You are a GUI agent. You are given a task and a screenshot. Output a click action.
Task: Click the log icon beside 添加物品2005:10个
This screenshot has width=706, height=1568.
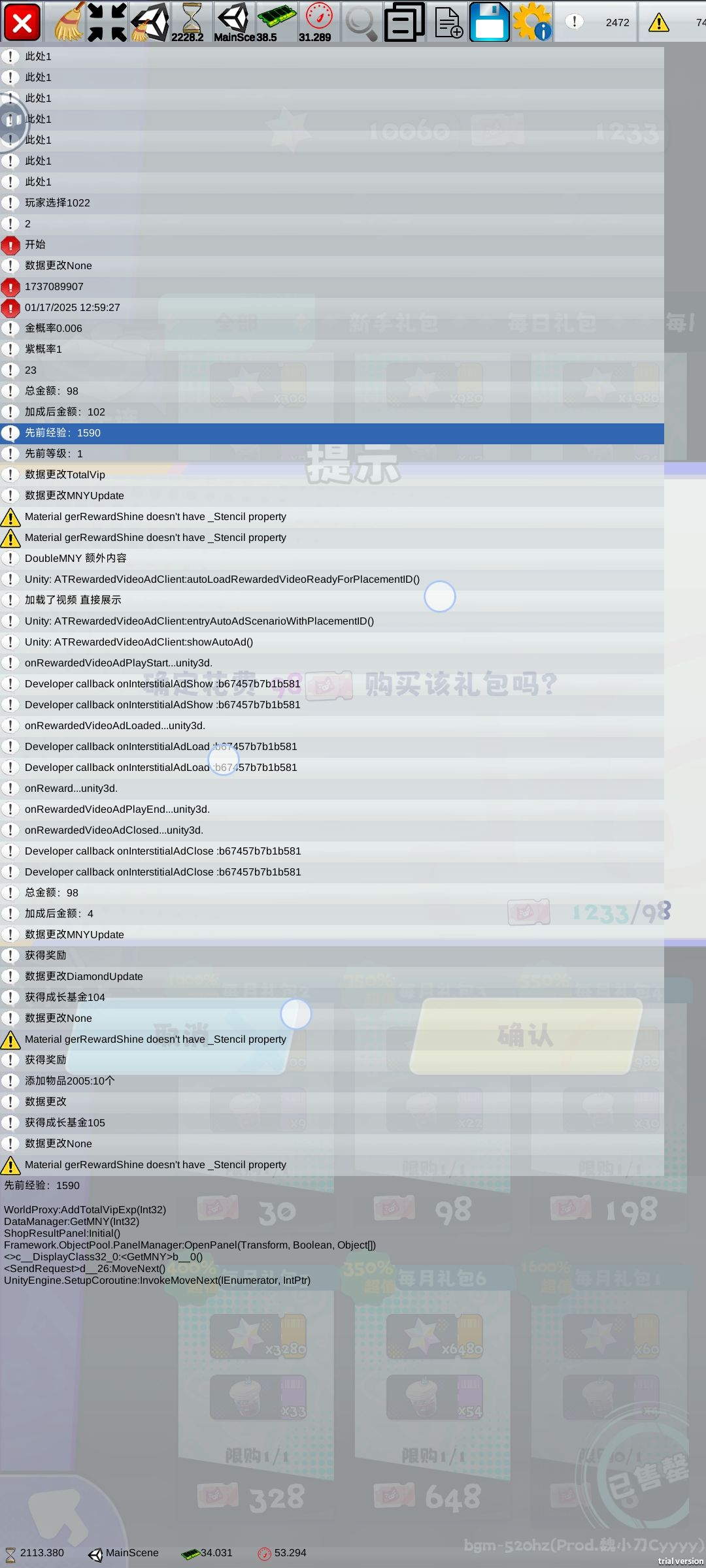pos(10,1081)
